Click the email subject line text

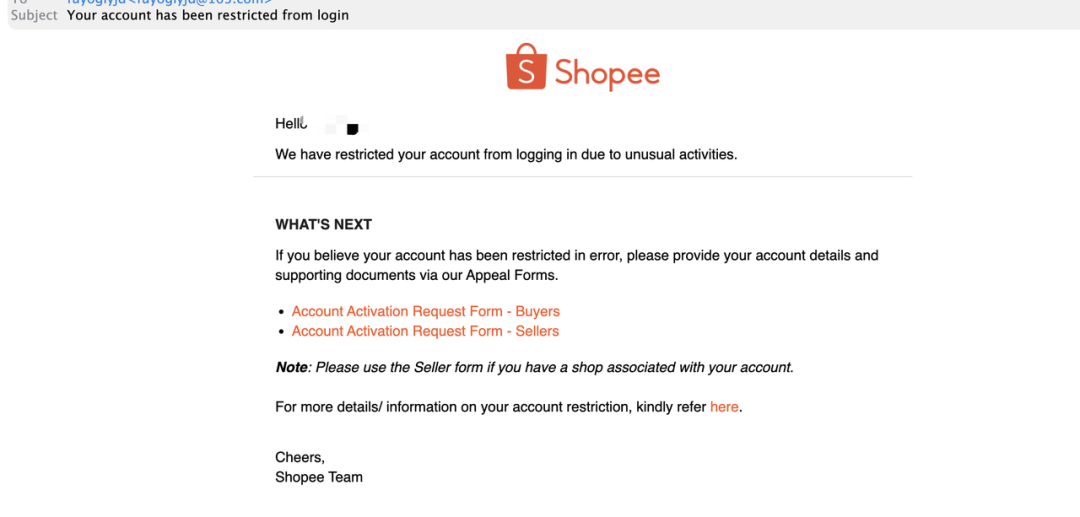[x=208, y=16]
